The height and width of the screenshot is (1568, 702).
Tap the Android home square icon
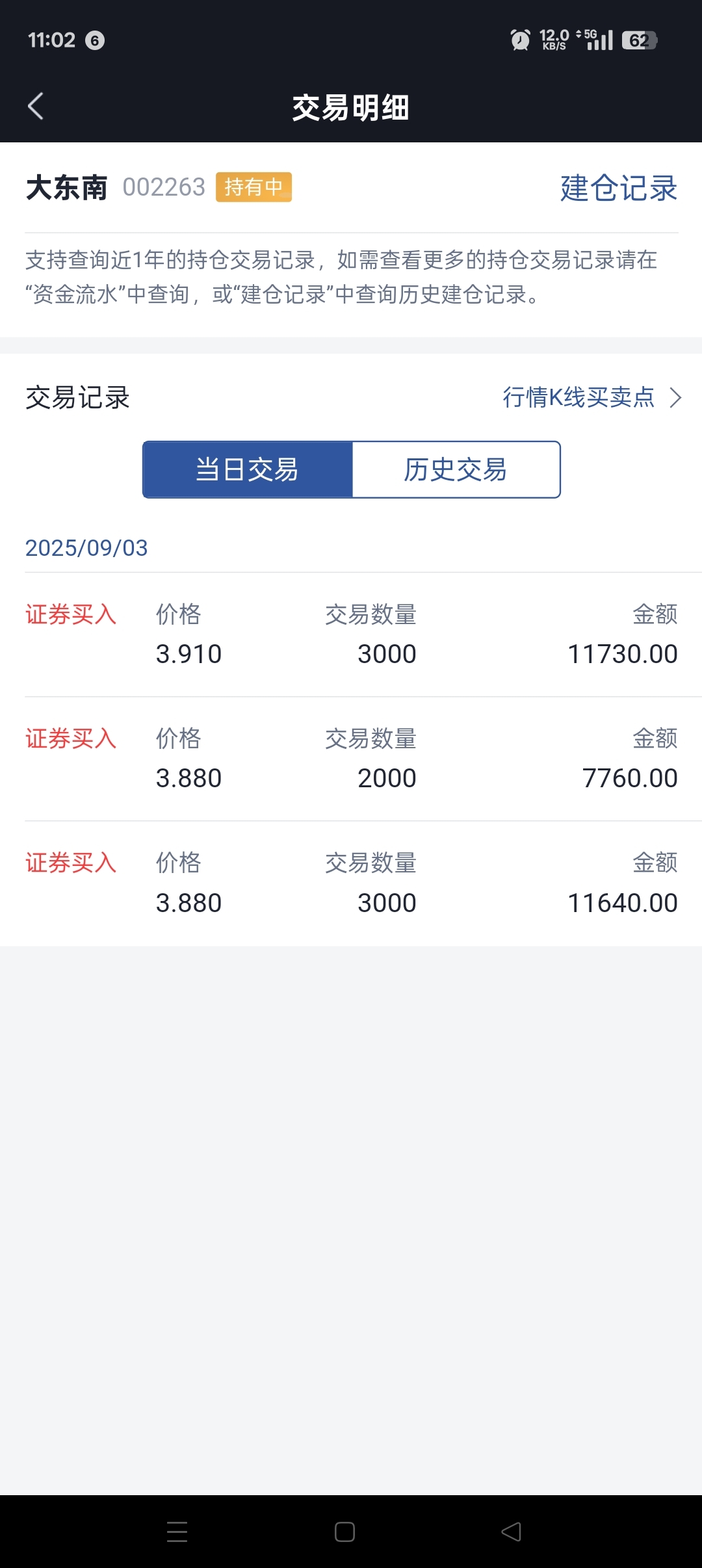point(344,1532)
